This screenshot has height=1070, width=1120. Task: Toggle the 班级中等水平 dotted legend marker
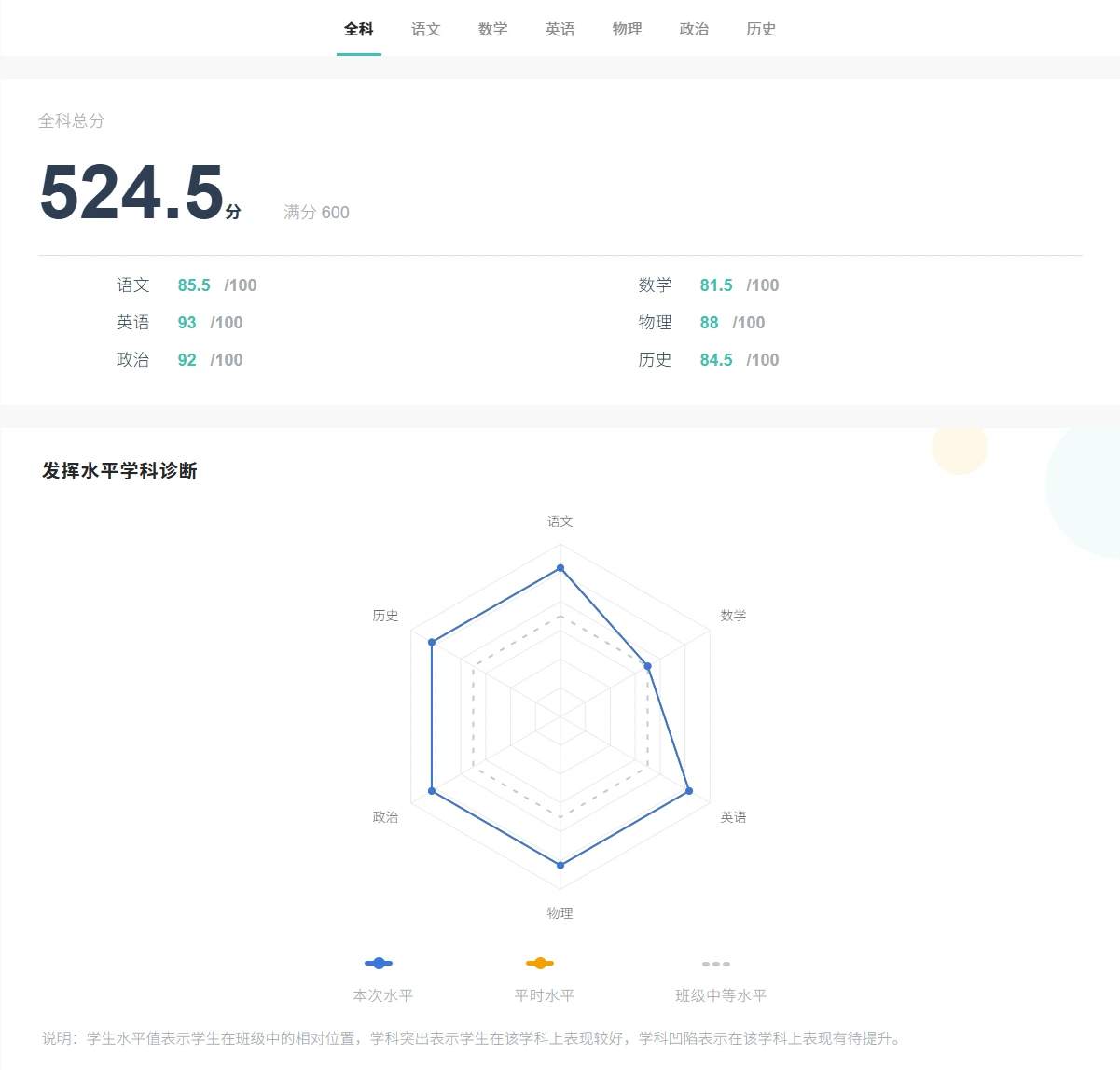[x=716, y=964]
